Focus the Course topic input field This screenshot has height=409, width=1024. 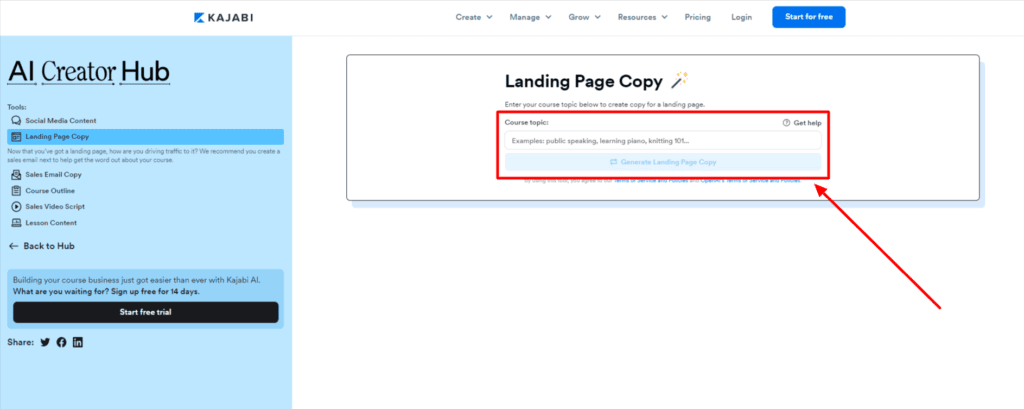(x=663, y=140)
